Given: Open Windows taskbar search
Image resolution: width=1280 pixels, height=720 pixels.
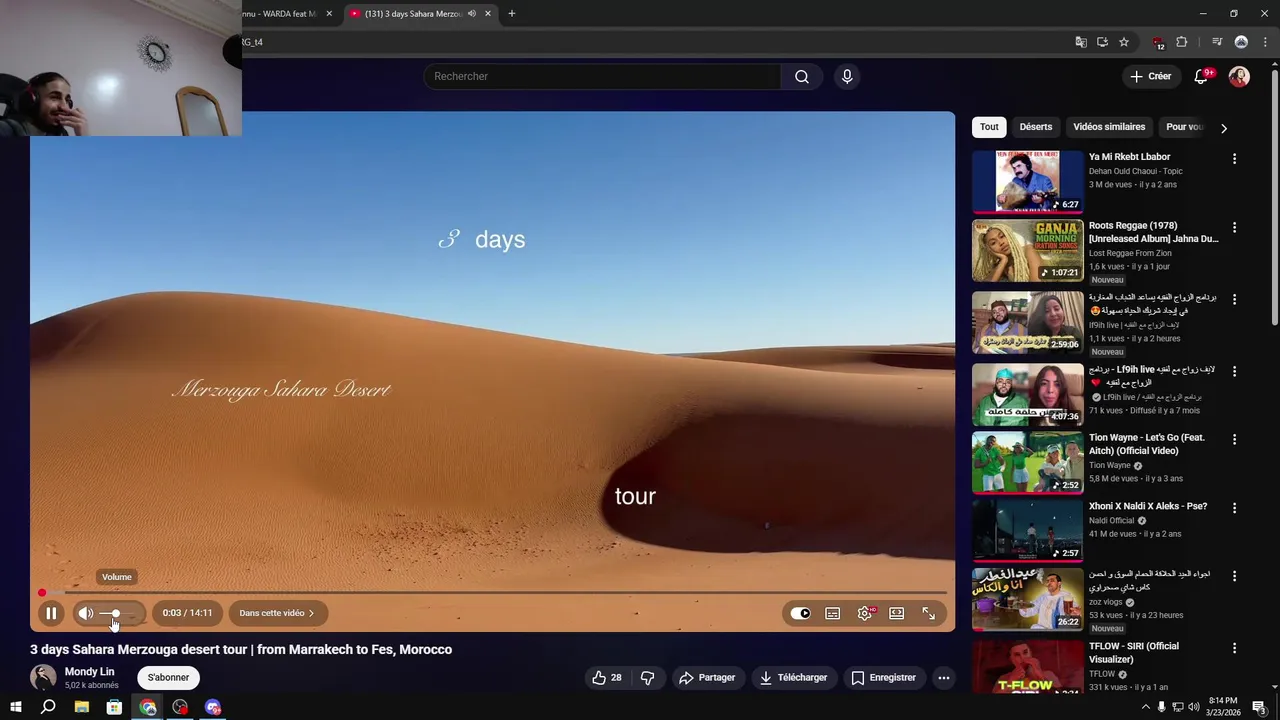Looking at the screenshot, I should tap(48, 707).
